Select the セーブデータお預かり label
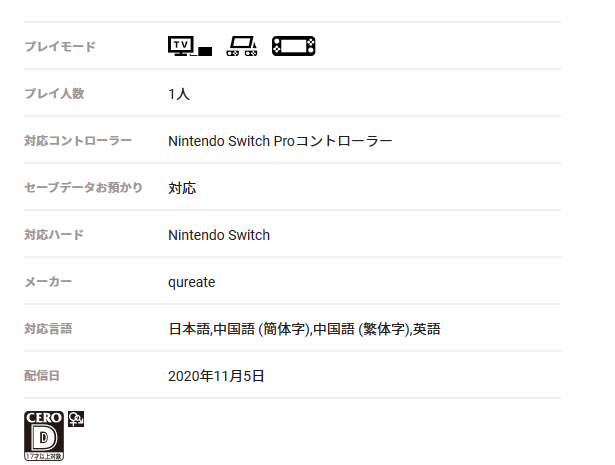Image resolution: width=615 pixels, height=465 pixels. click(x=83, y=188)
